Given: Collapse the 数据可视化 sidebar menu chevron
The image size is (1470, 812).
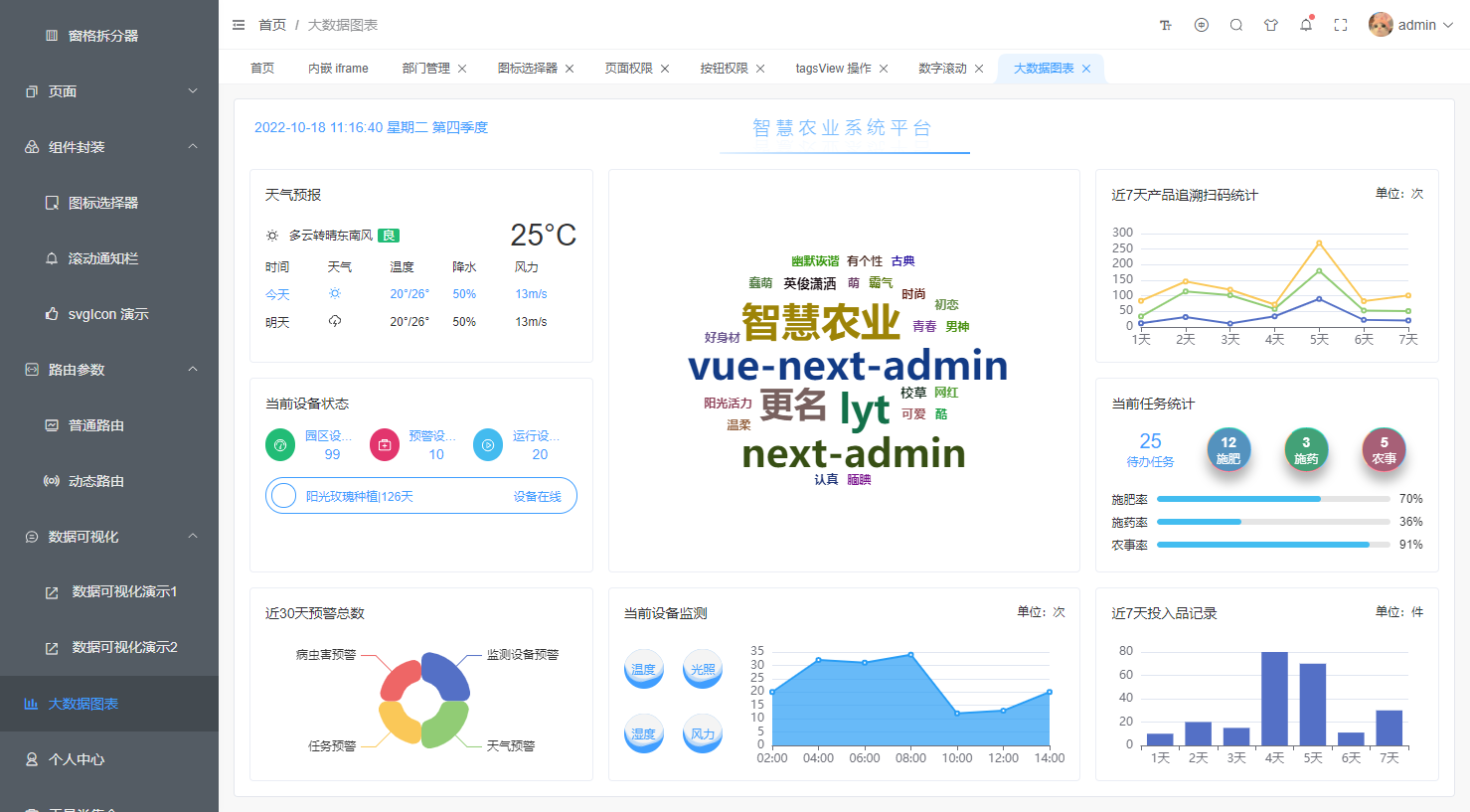Looking at the screenshot, I should (193, 537).
